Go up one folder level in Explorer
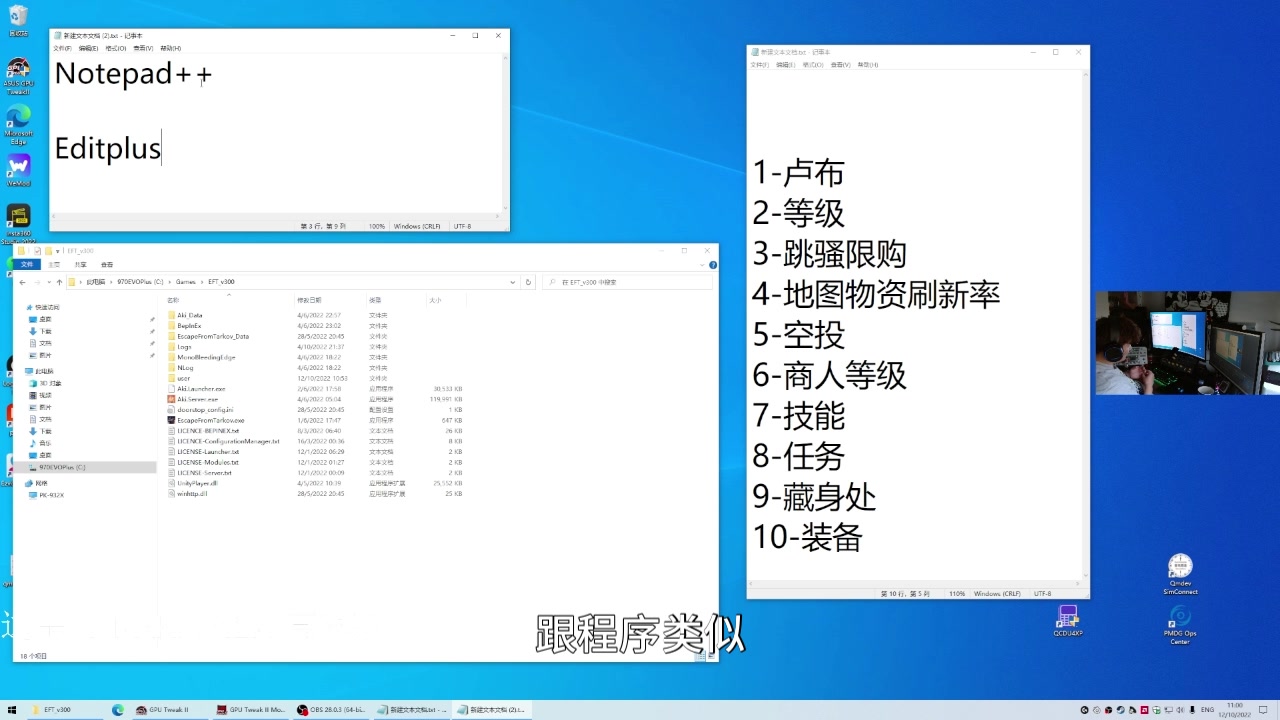The image size is (1280, 720). point(59,282)
